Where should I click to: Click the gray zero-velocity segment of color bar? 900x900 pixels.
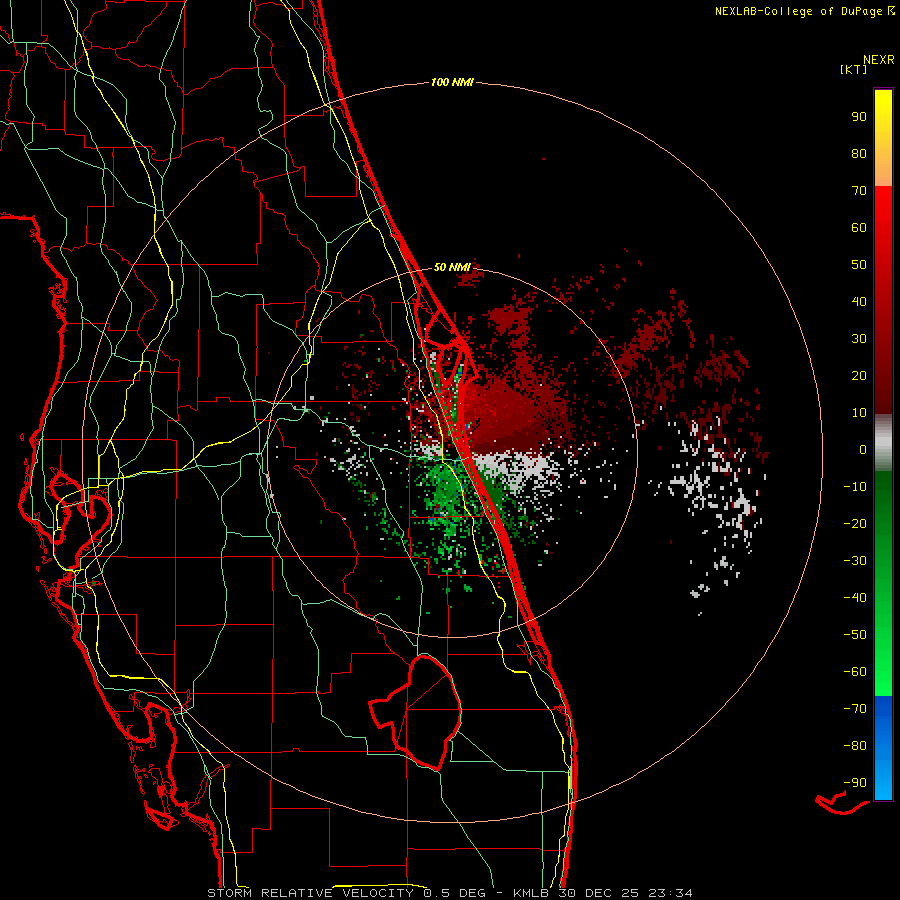click(883, 443)
